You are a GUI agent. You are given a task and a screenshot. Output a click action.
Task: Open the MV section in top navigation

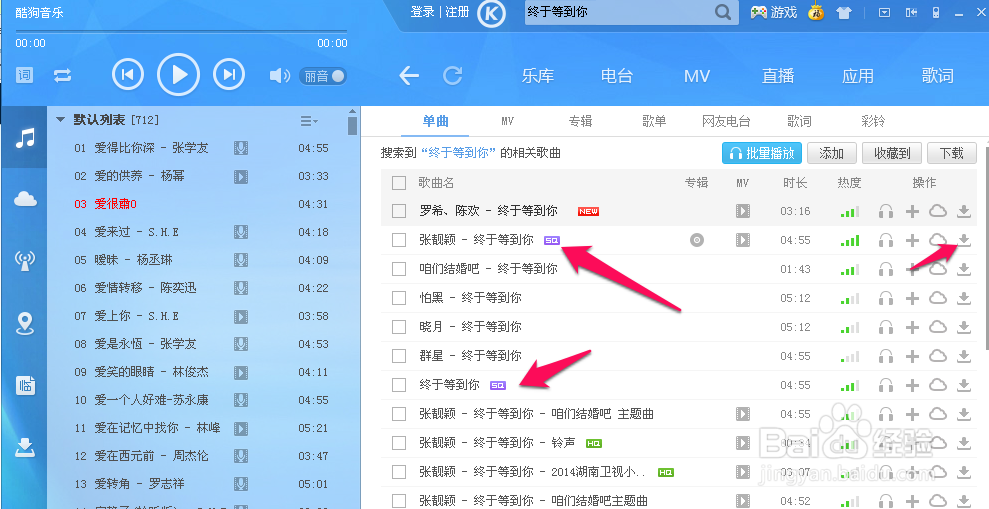click(x=697, y=76)
